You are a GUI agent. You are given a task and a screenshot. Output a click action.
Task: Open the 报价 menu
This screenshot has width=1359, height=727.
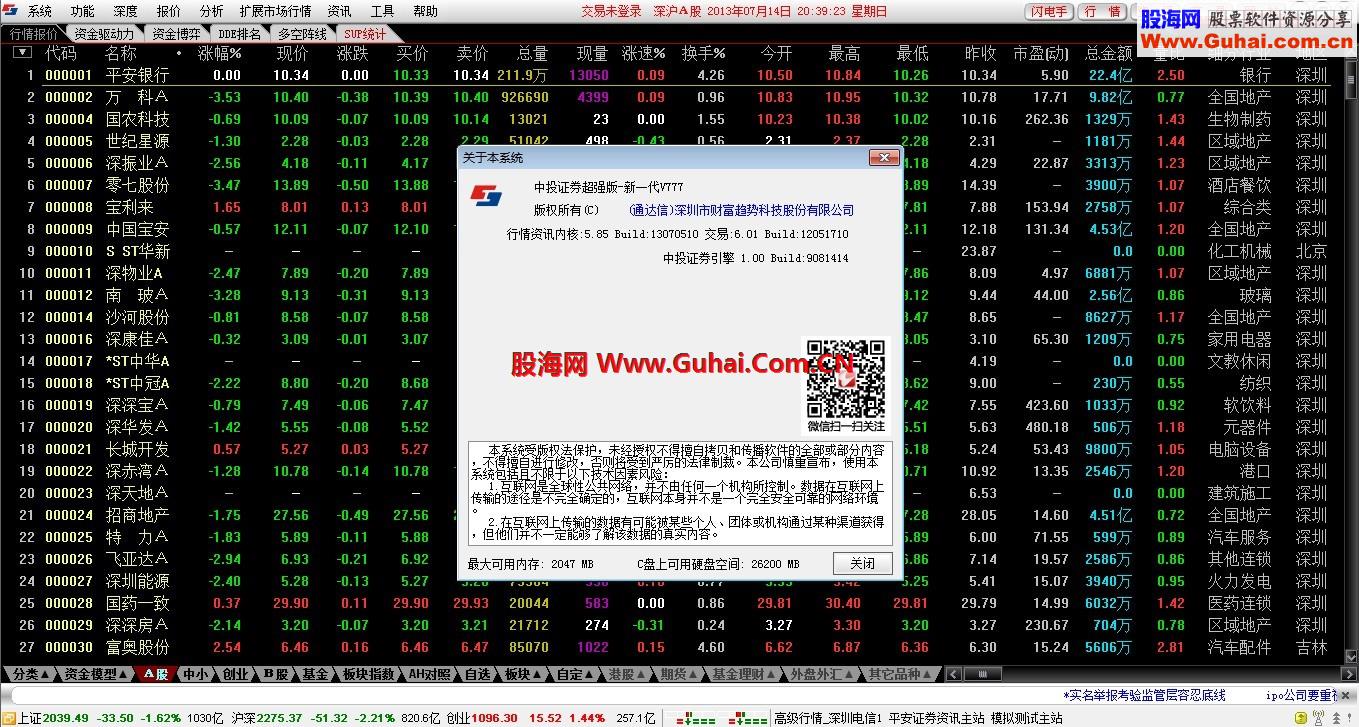click(x=169, y=11)
